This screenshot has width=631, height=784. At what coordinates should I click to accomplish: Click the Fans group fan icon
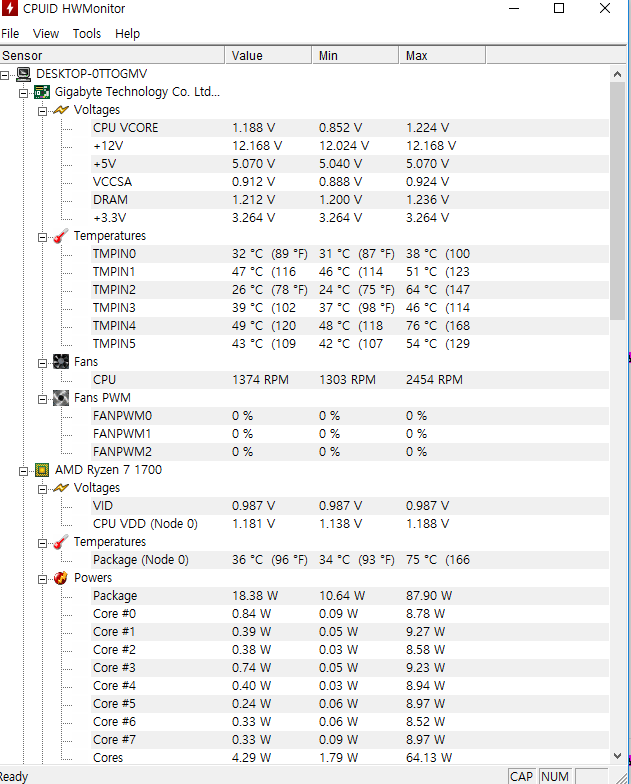[x=60, y=362]
